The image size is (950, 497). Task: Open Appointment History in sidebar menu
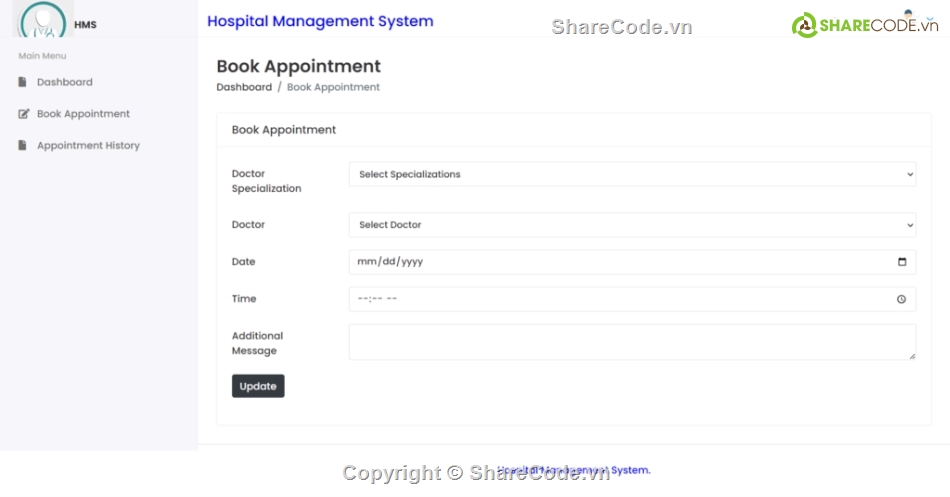coord(88,145)
